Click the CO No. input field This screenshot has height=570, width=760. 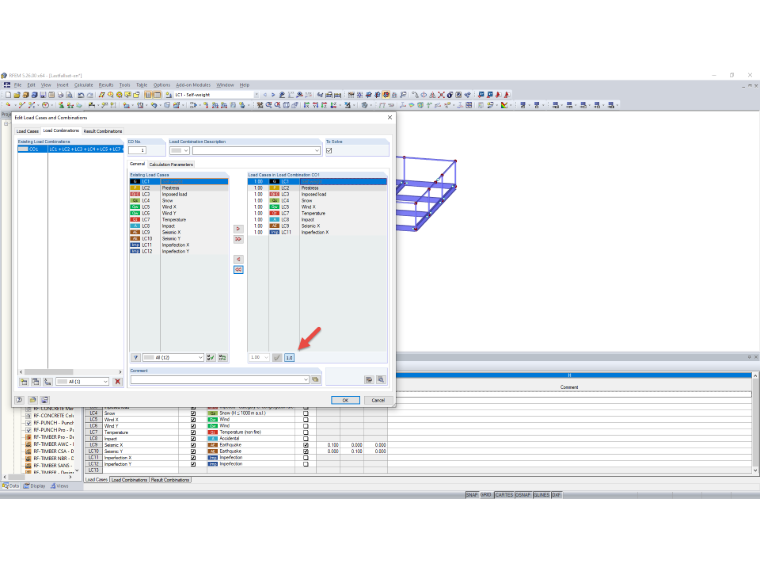coord(137,151)
